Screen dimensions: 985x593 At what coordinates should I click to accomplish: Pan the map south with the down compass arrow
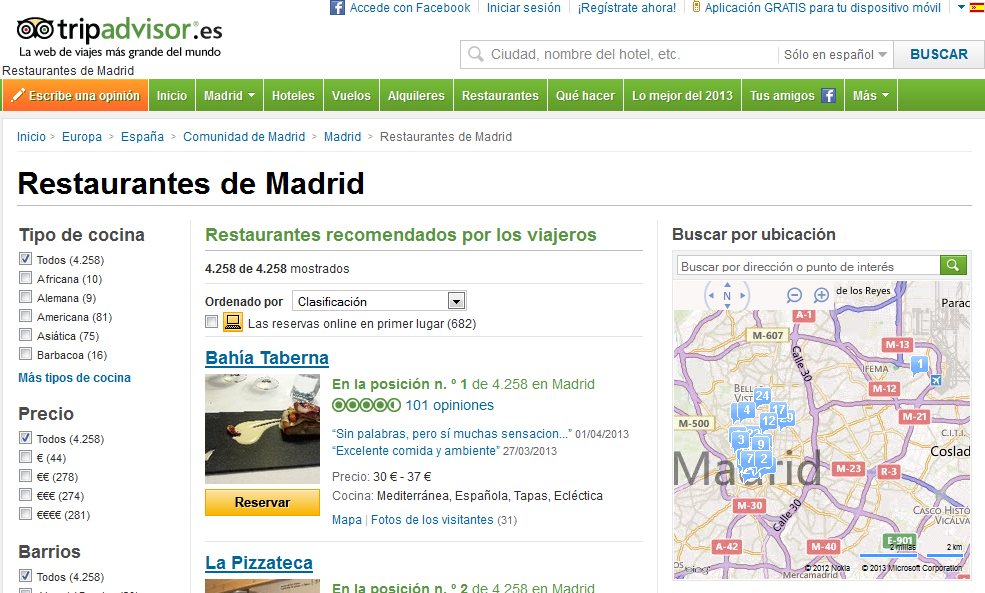coord(727,306)
